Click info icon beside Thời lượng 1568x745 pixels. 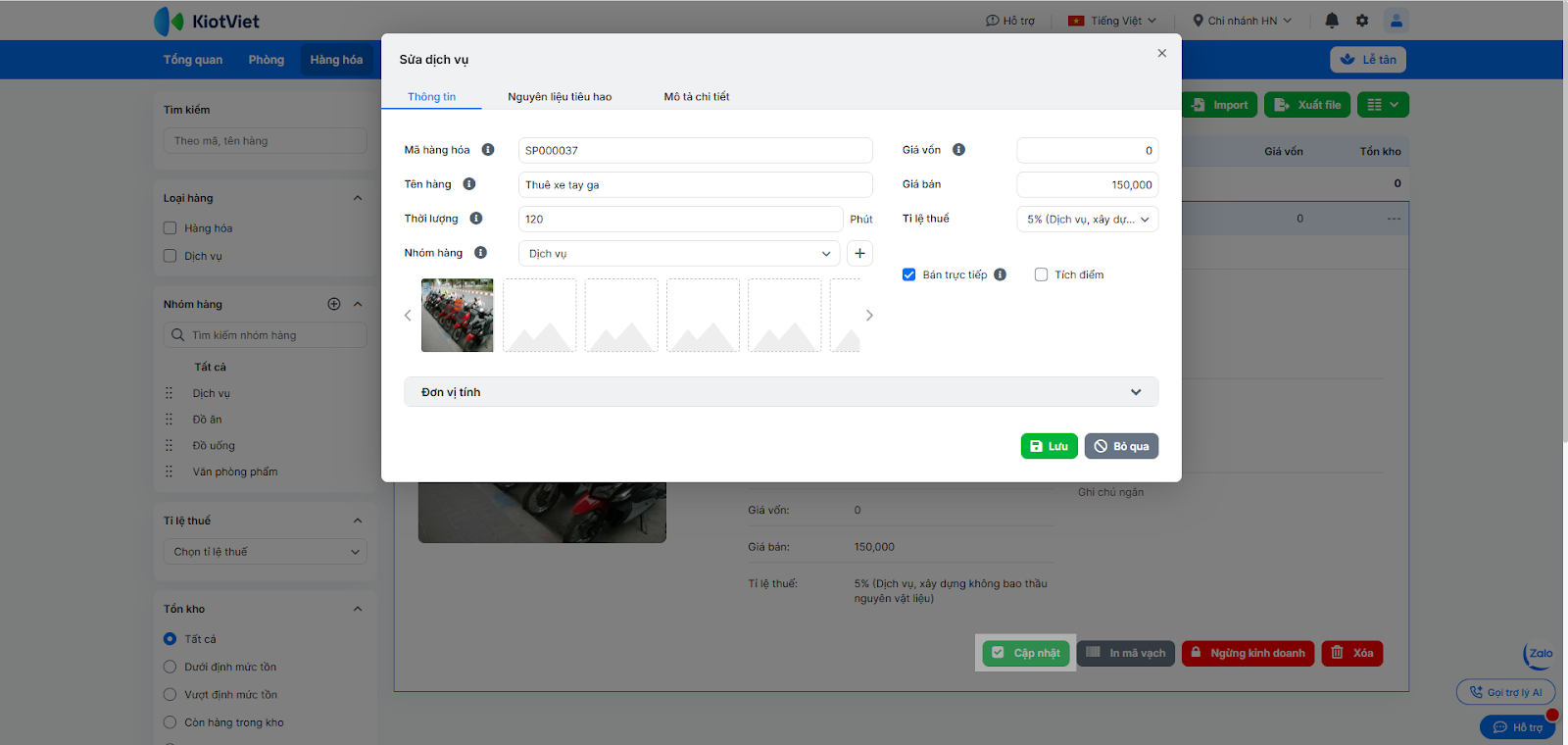point(476,219)
